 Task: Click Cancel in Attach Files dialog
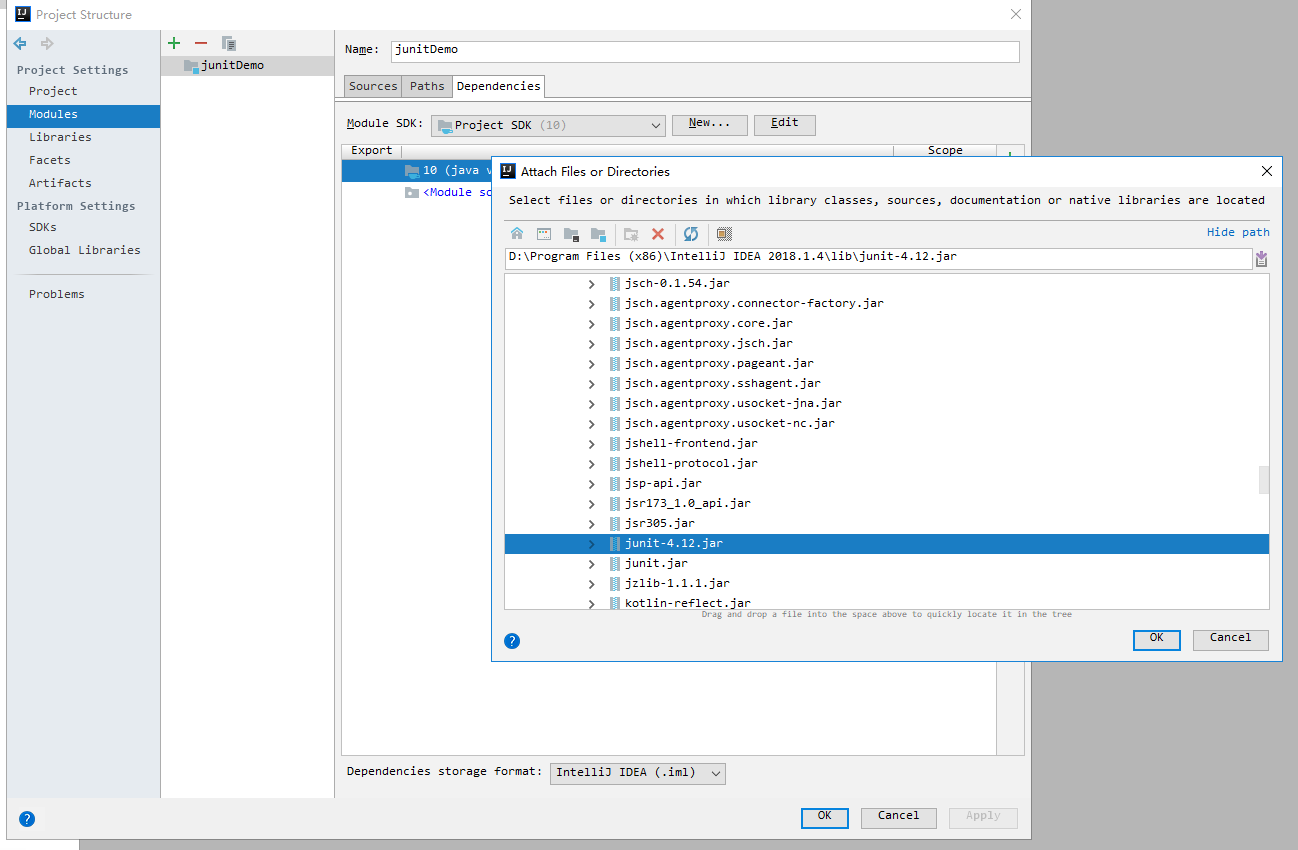1231,640
